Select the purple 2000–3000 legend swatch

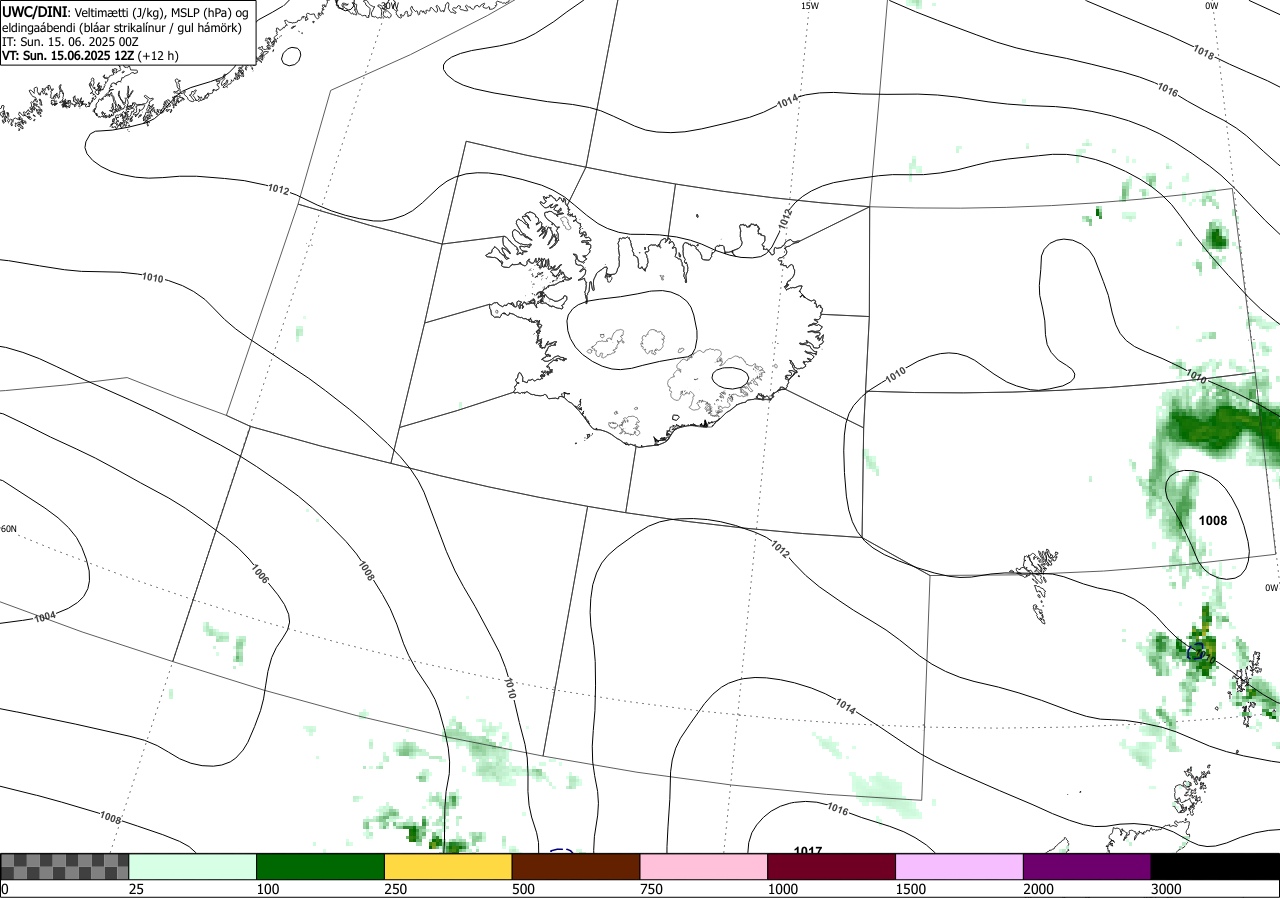coord(1087,866)
